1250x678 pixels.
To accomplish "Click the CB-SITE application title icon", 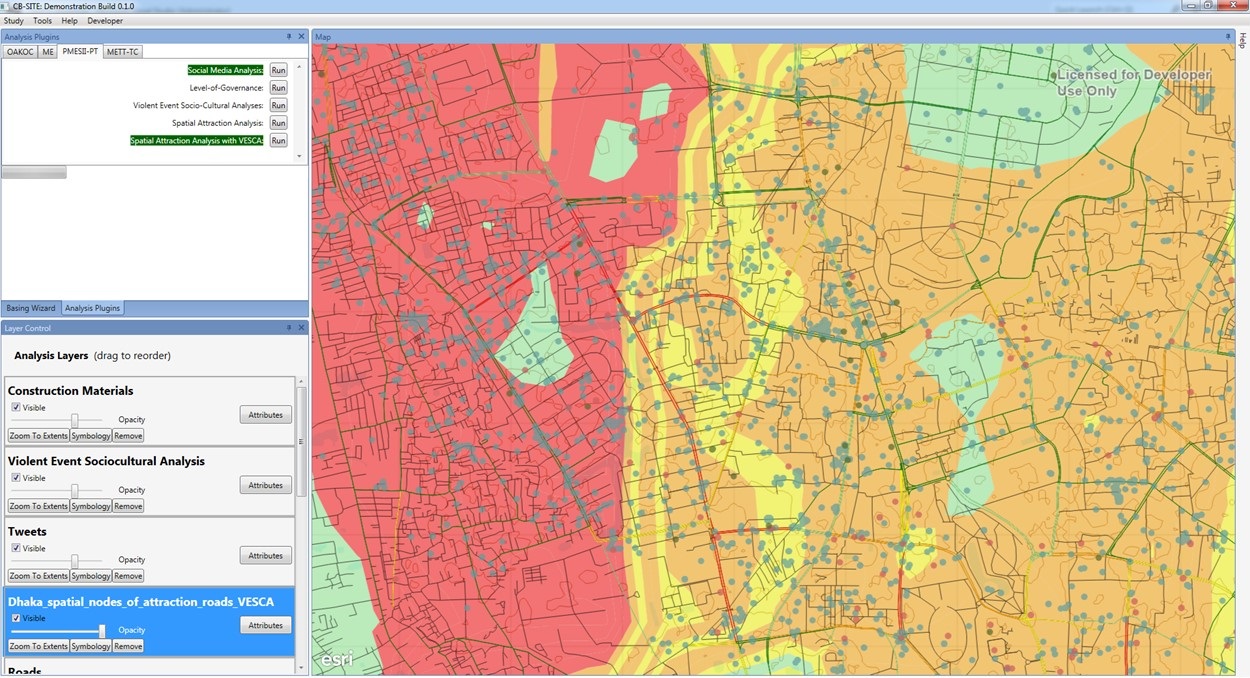I will click(x=6, y=6).
